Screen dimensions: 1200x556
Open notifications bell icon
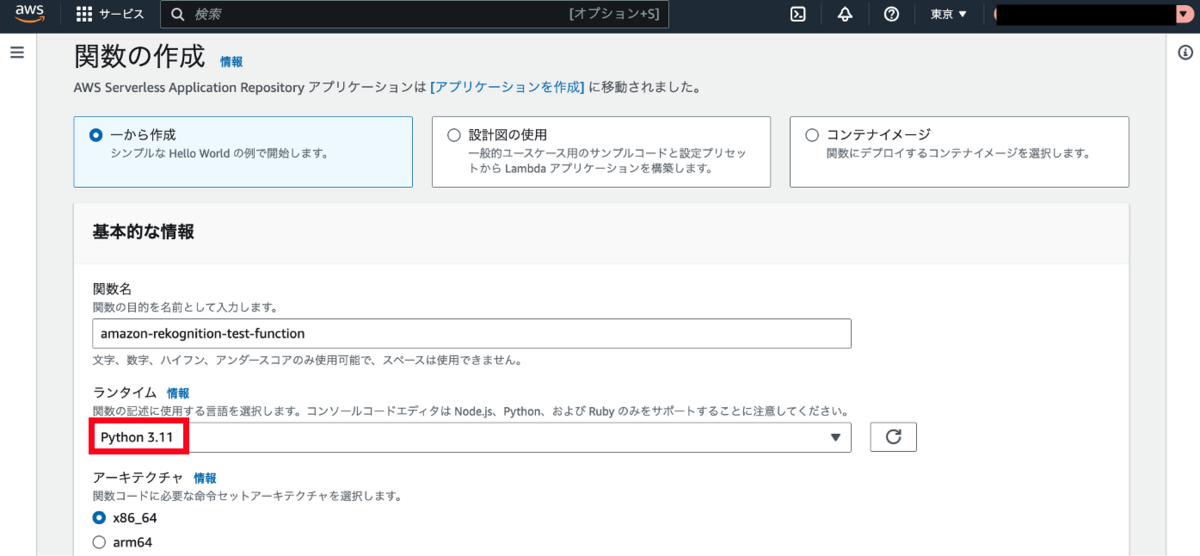(845, 14)
